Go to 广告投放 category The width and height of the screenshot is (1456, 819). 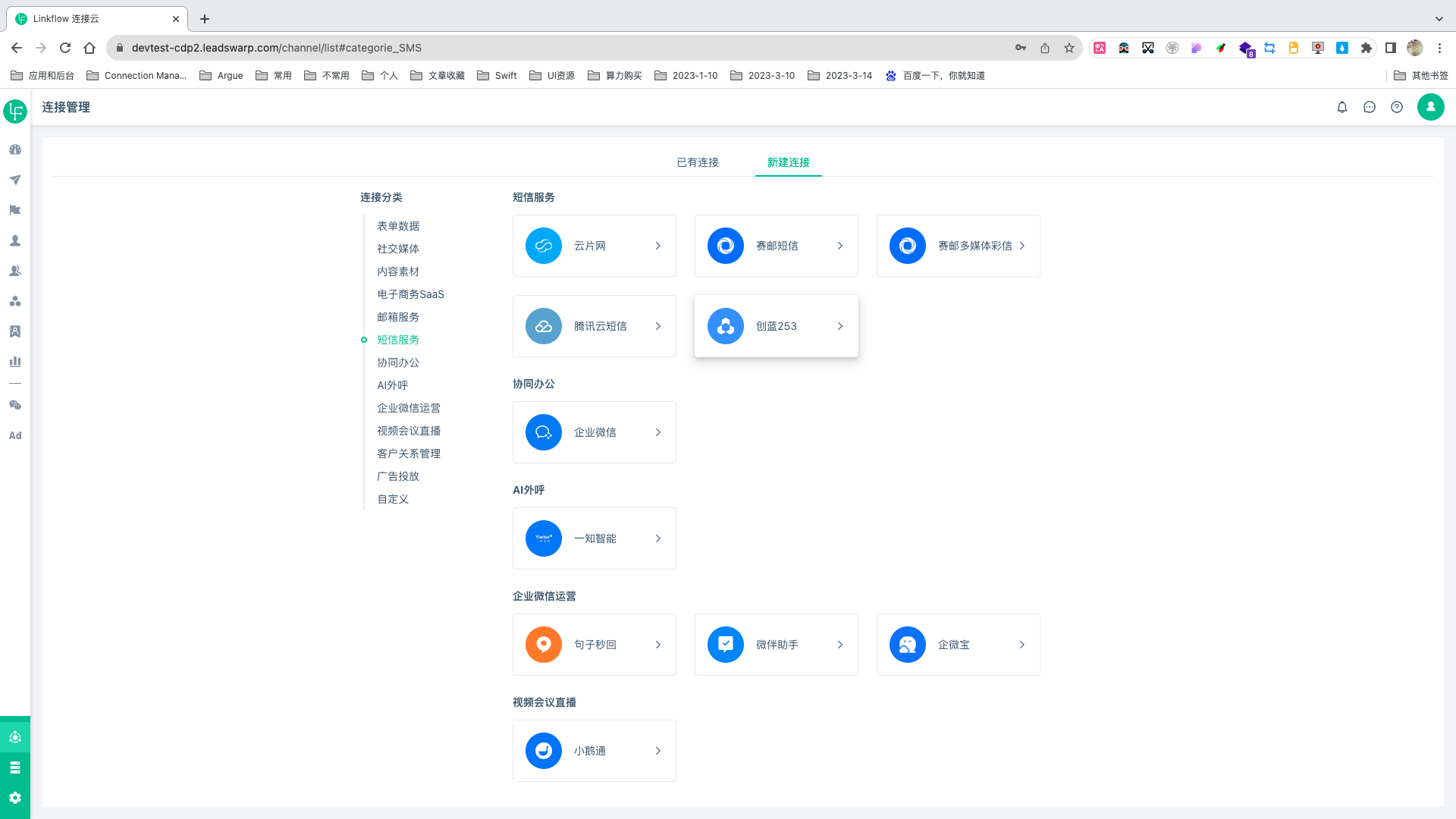click(x=398, y=476)
